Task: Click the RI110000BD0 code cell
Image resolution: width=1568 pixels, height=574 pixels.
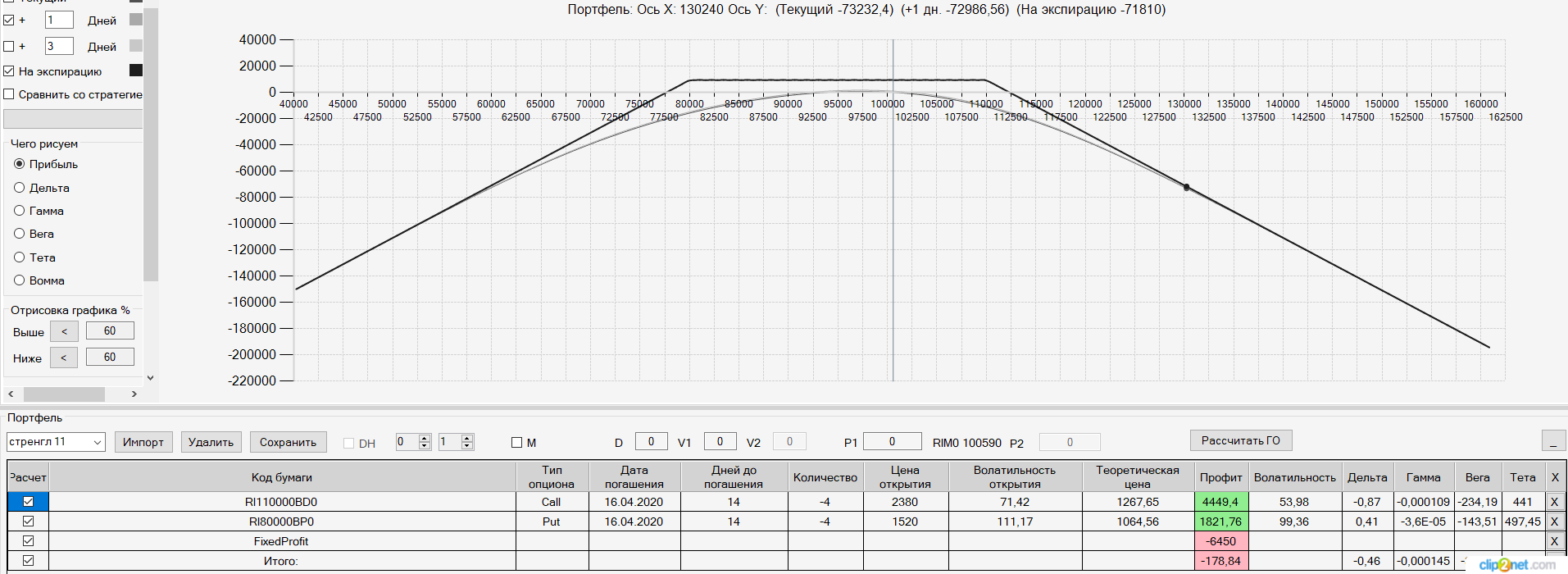Action: (282, 502)
